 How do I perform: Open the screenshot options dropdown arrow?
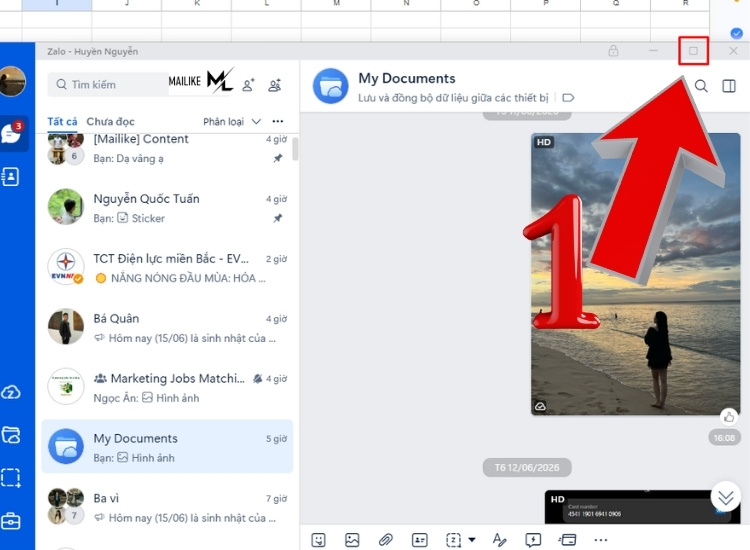(x=472, y=540)
